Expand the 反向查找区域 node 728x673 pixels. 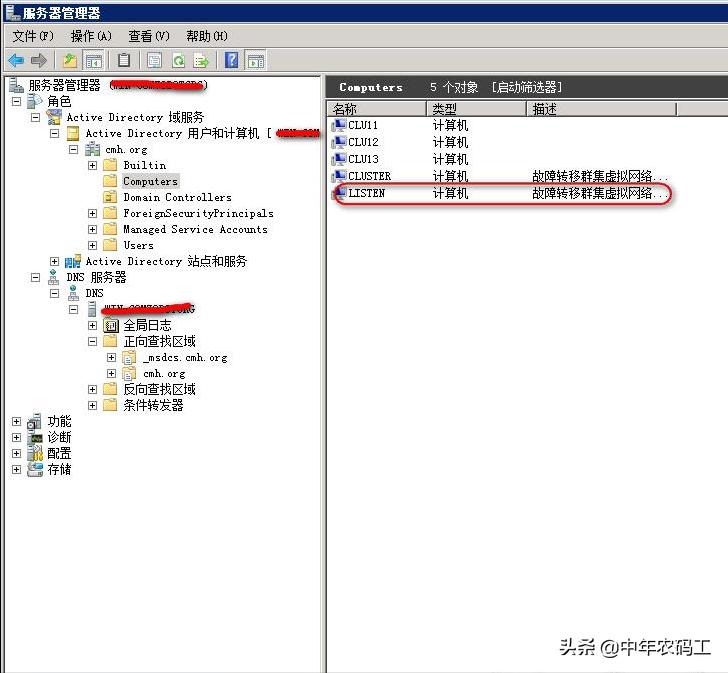(92, 389)
